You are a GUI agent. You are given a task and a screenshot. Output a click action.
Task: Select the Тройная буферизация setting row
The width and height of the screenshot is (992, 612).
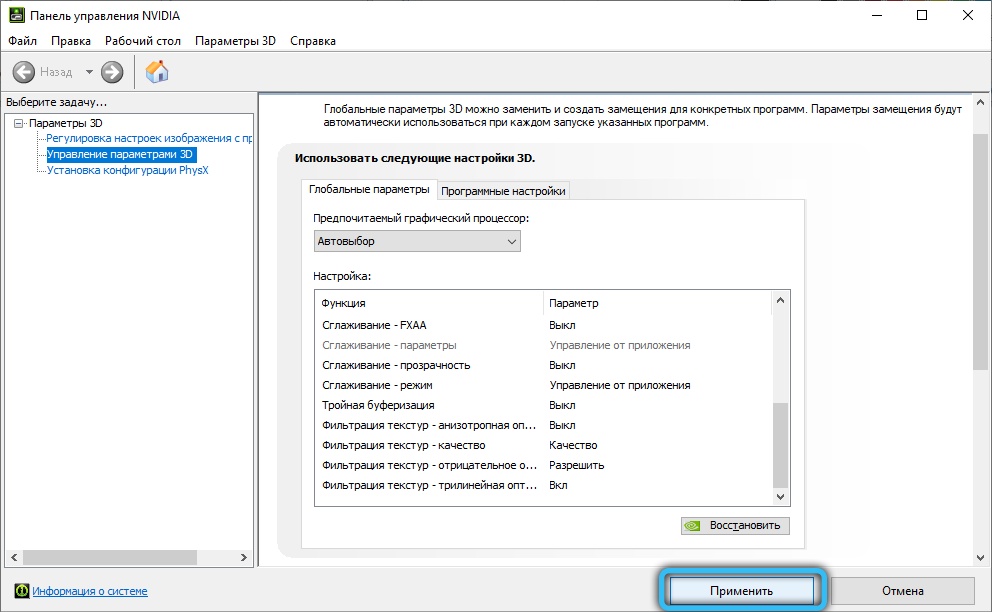click(x=378, y=405)
